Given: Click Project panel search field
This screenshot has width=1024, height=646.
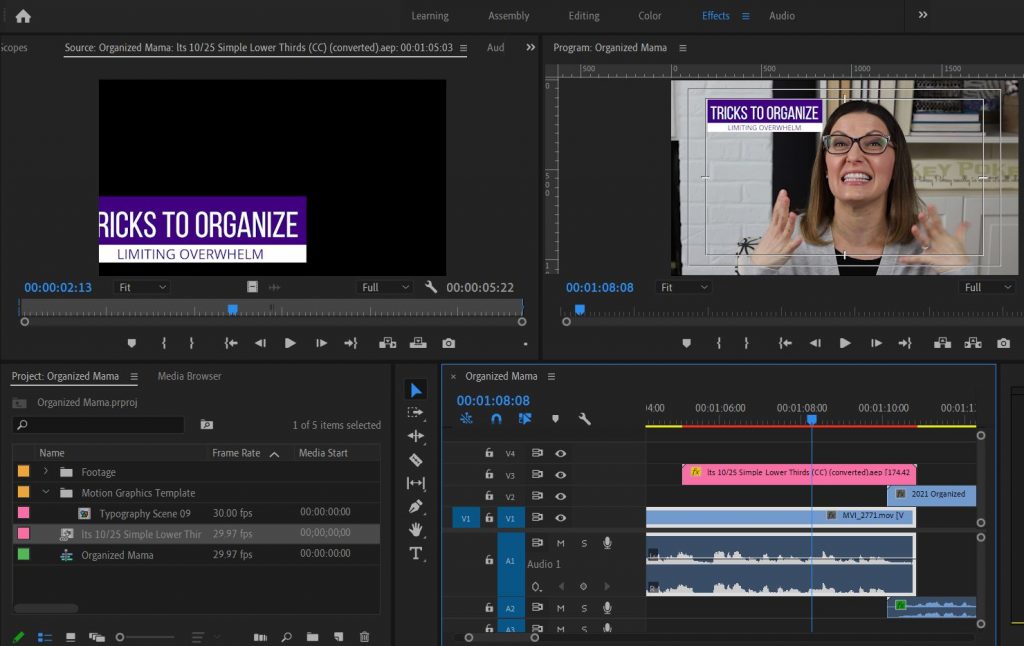Looking at the screenshot, I should [99, 425].
